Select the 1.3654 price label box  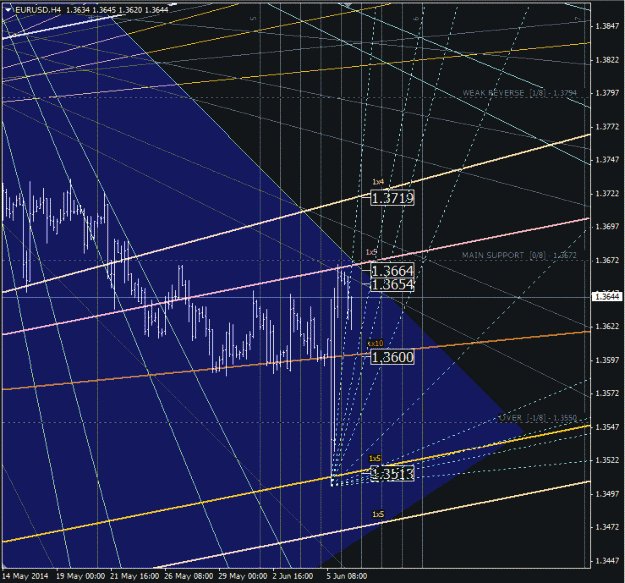[x=393, y=285]
